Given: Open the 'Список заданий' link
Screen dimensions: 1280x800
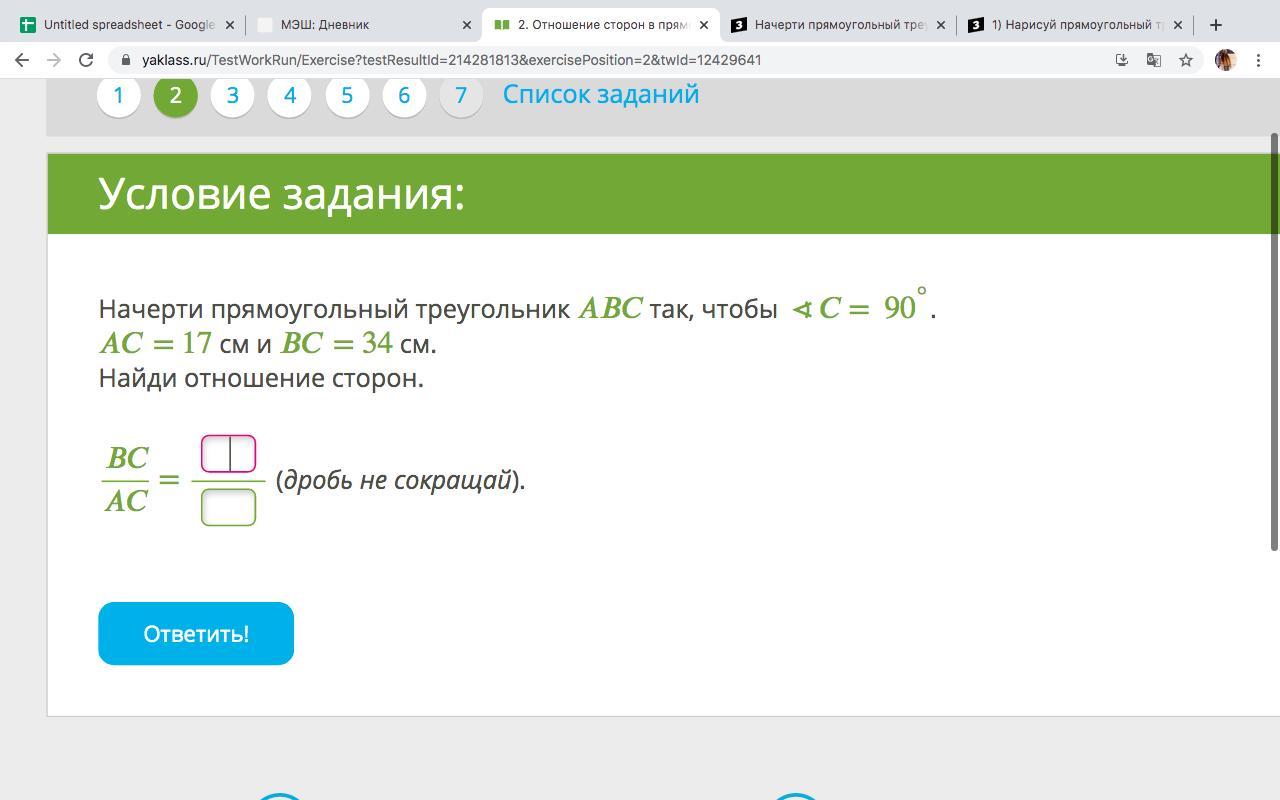Looking at the screenshot, I should [x=601, y=94].
